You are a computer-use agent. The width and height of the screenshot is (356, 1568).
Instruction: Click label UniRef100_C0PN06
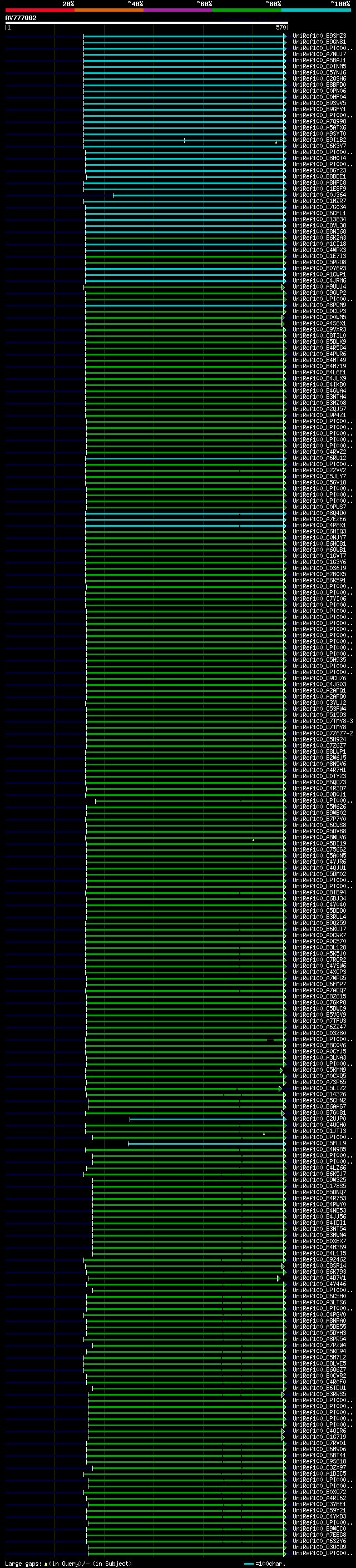click(319, 91)
